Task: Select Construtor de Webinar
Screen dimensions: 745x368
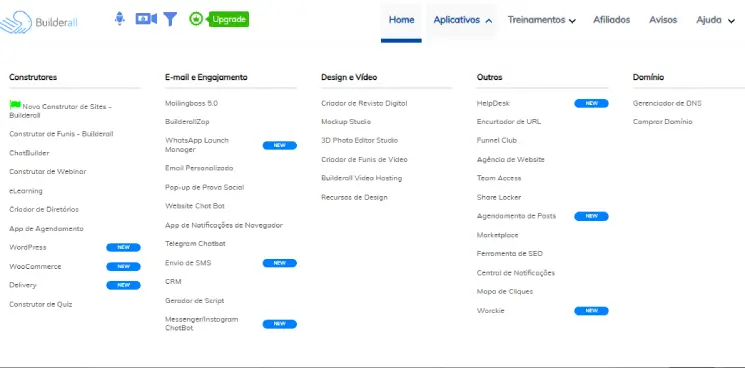Action: point(48,171)
